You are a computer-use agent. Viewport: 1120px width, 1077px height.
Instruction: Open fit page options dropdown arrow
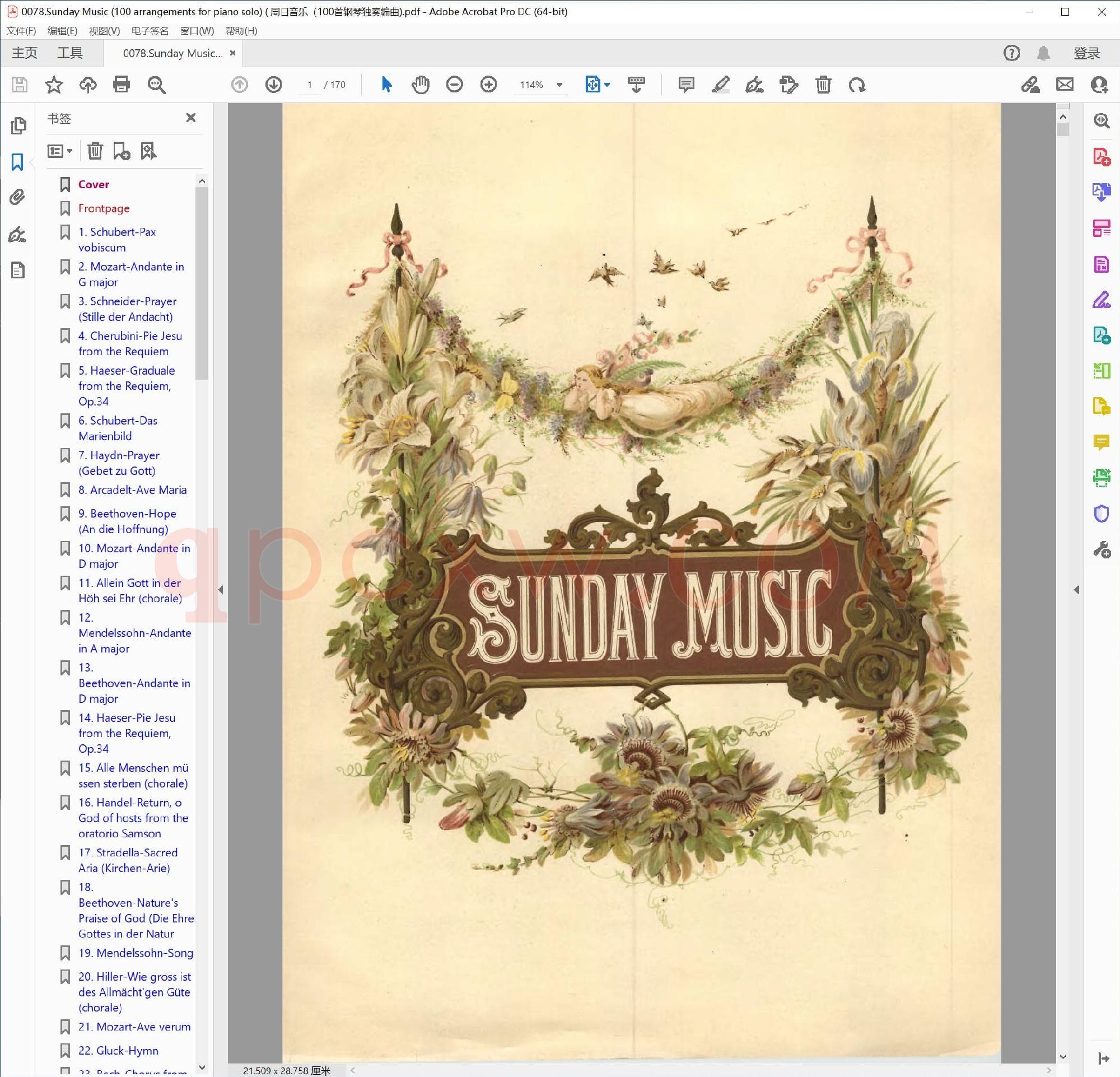point(607,85)
